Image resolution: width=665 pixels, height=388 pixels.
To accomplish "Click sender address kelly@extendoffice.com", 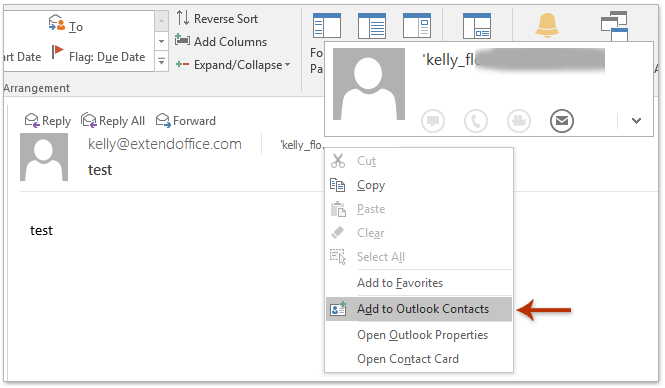I will coord(165,144).
